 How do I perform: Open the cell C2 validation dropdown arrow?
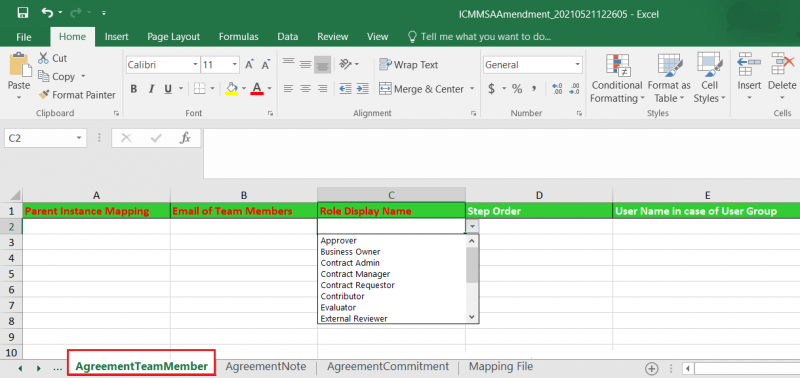[x=472, y=226]
